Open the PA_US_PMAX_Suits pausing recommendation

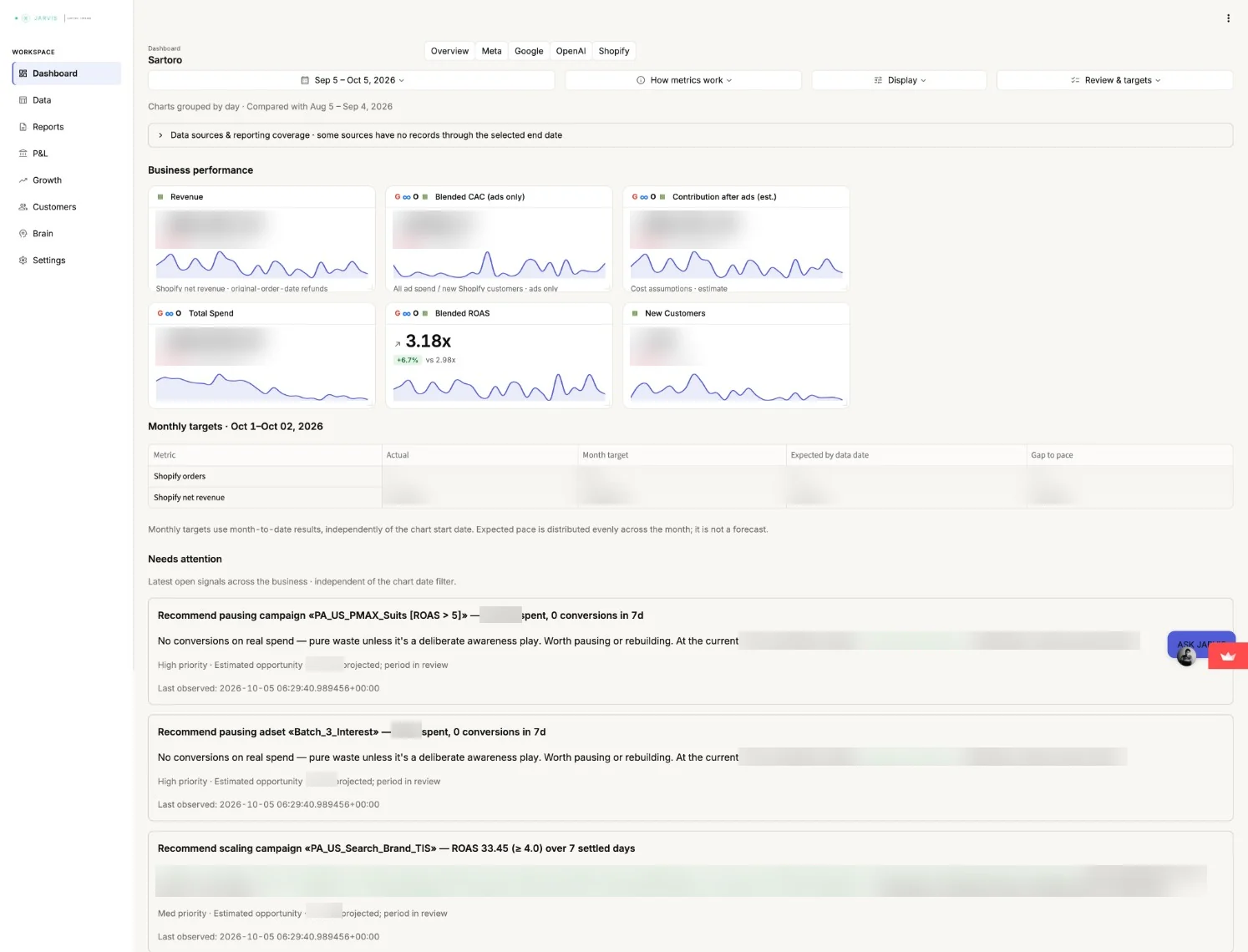pos(690,651)
